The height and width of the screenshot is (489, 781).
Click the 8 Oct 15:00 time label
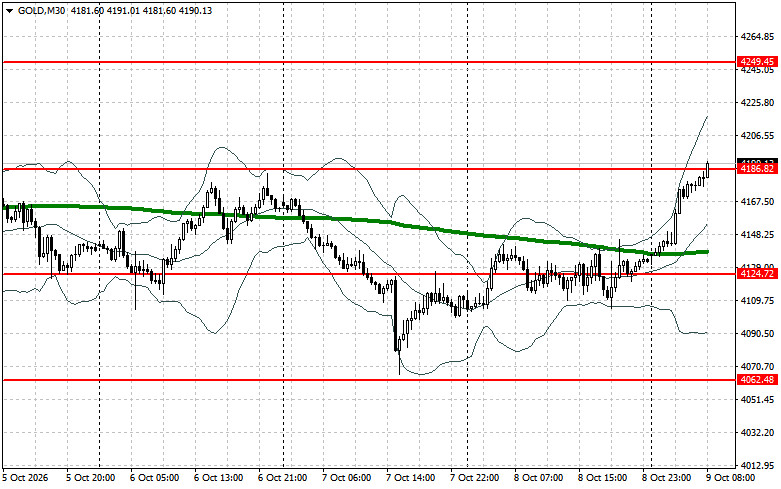(603, 478)
